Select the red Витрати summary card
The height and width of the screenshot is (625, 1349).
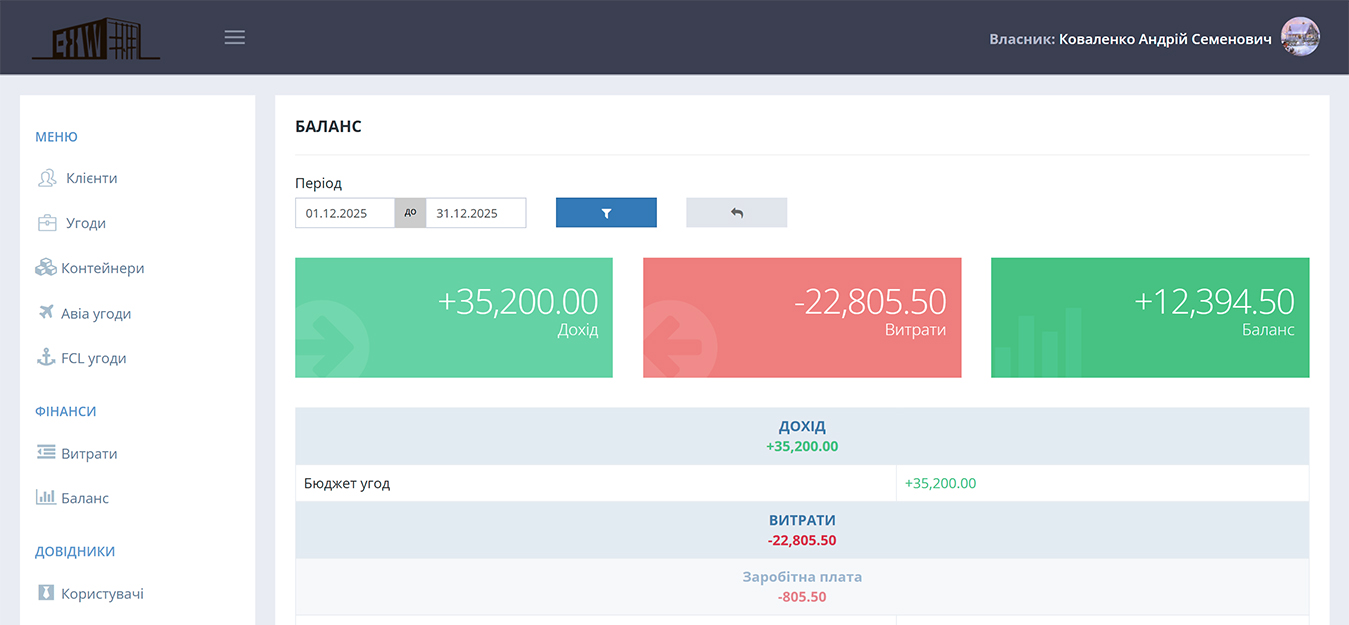click(802, 318)
